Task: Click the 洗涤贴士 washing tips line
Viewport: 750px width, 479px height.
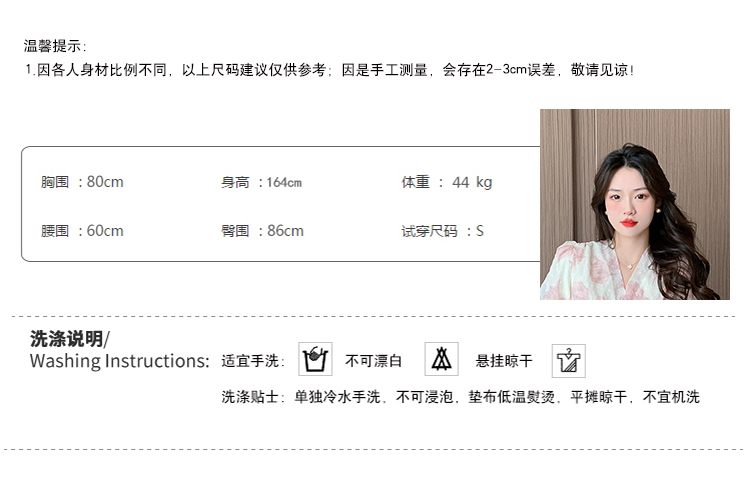Action: 461,397
